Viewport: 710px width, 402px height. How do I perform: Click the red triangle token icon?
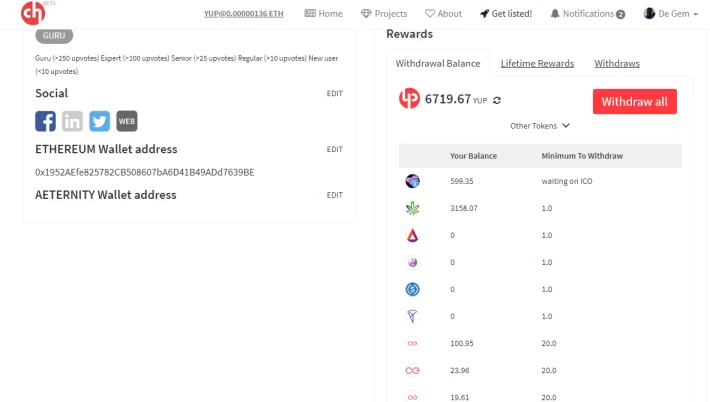[x=413, y=235]
